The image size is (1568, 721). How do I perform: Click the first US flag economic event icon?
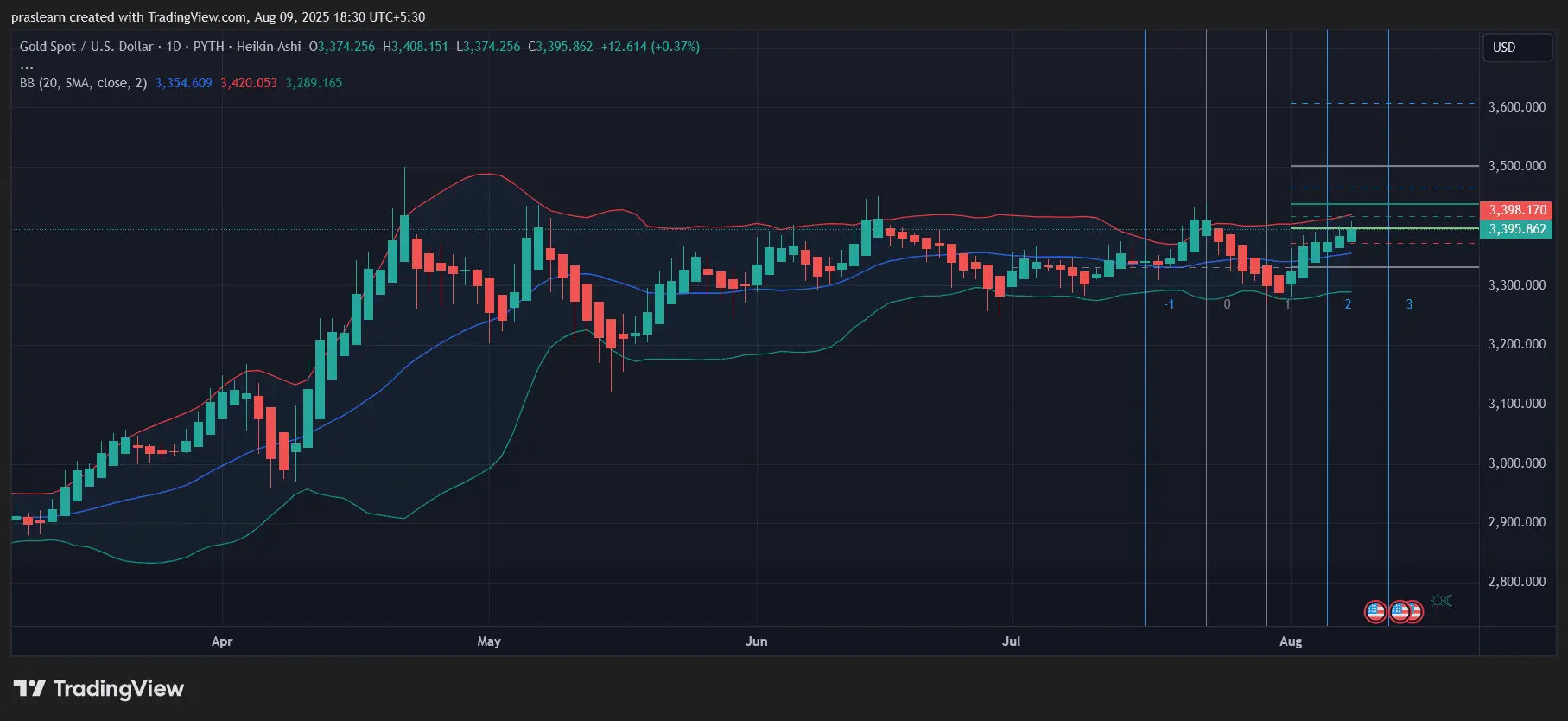pyautogui.click(x=1374, y=612)
